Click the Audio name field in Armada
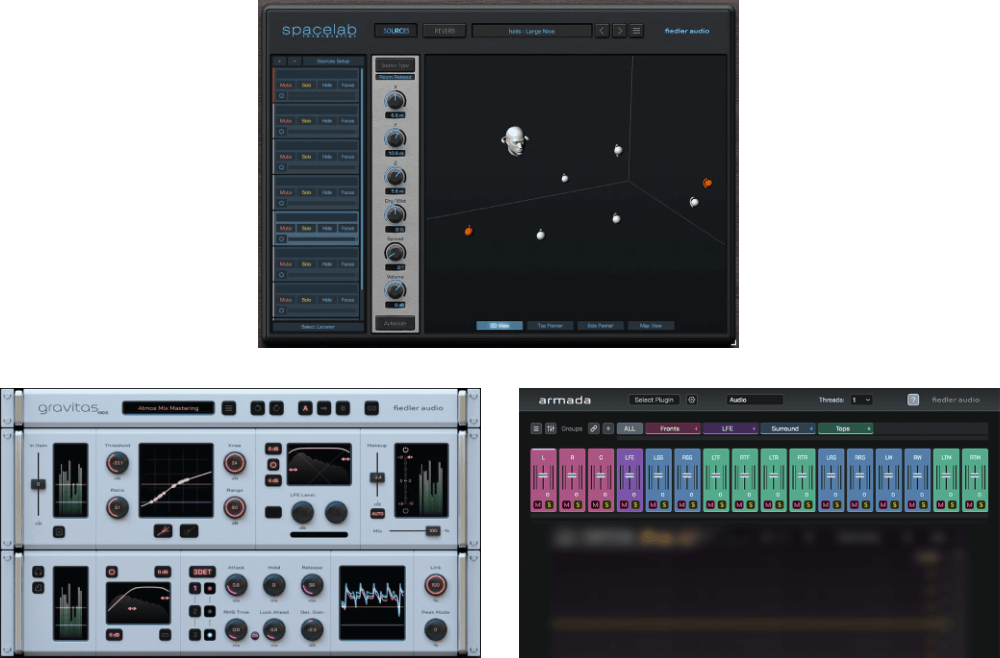 [x=754, y=400]
